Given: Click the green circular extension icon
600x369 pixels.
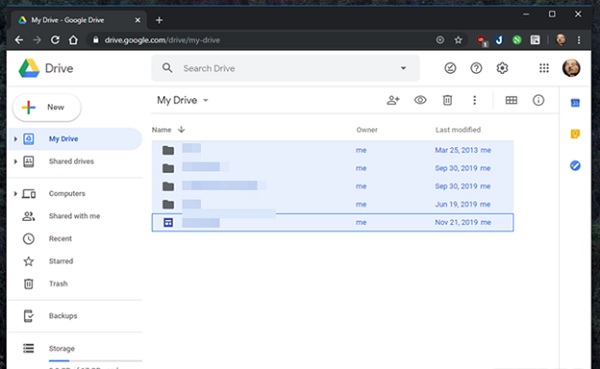Looking at the screenshot, I should [x=517, y=40].
